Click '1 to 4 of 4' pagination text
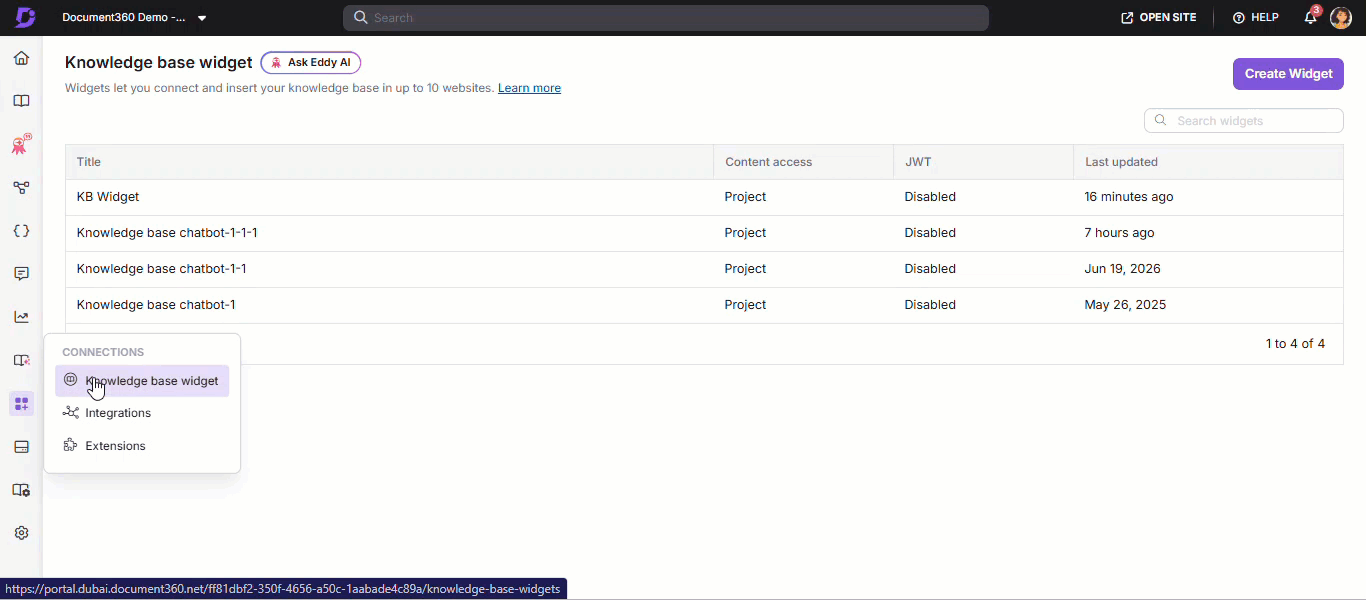This screenshot has width=1366, height=600. pos(1295,344)
